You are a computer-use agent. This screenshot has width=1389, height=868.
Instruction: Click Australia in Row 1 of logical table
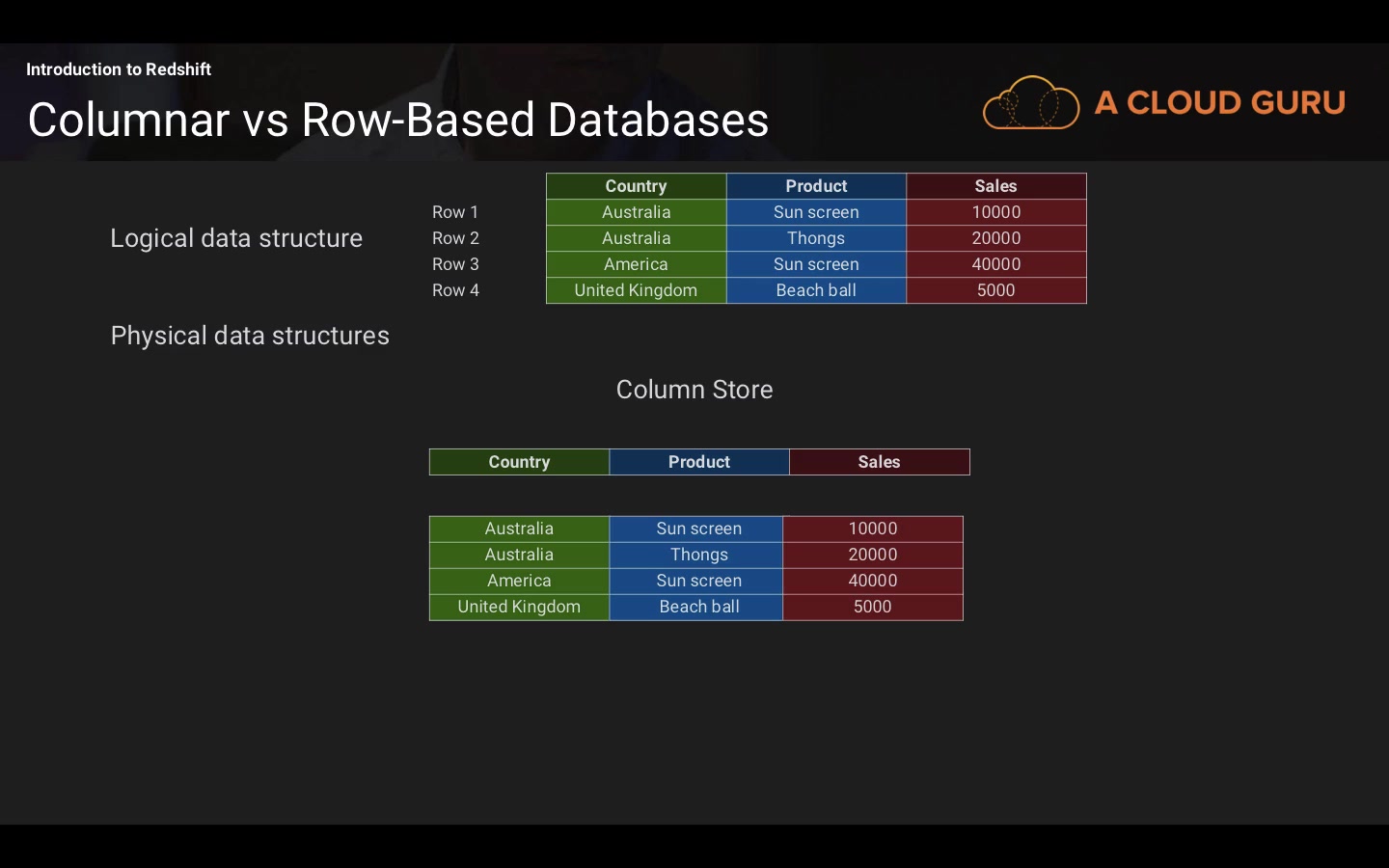637,212
